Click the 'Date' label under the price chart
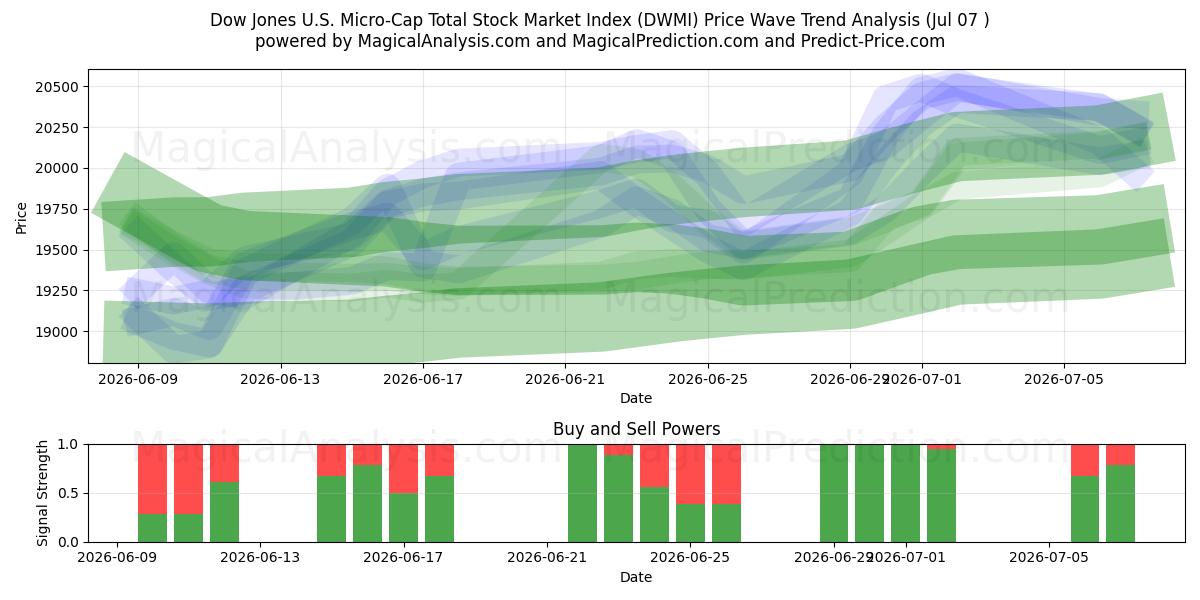Viewport: 1200px width, 600px height. [636, 398]
